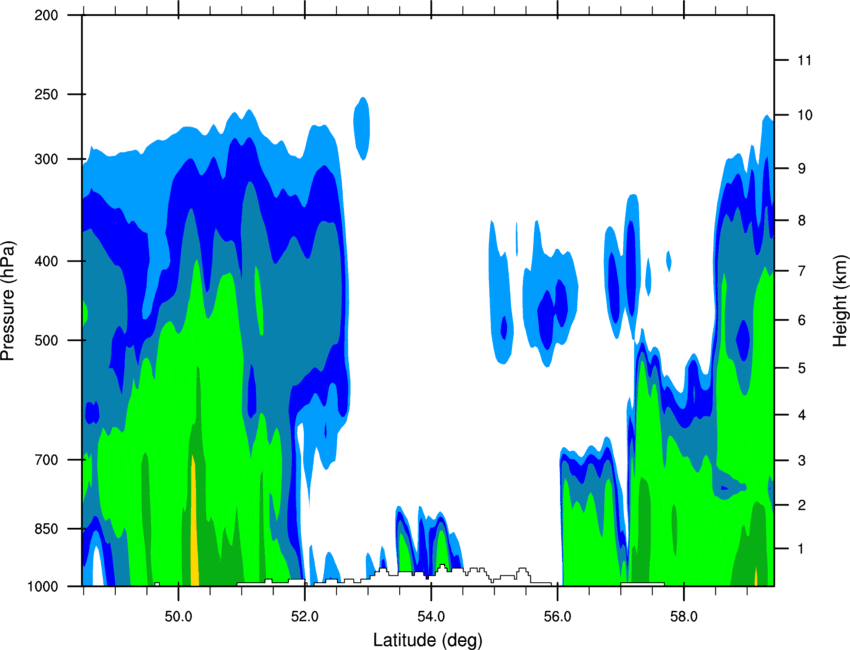
Task: Click the 52.0 latitude tick label
Action: point(305,616)
